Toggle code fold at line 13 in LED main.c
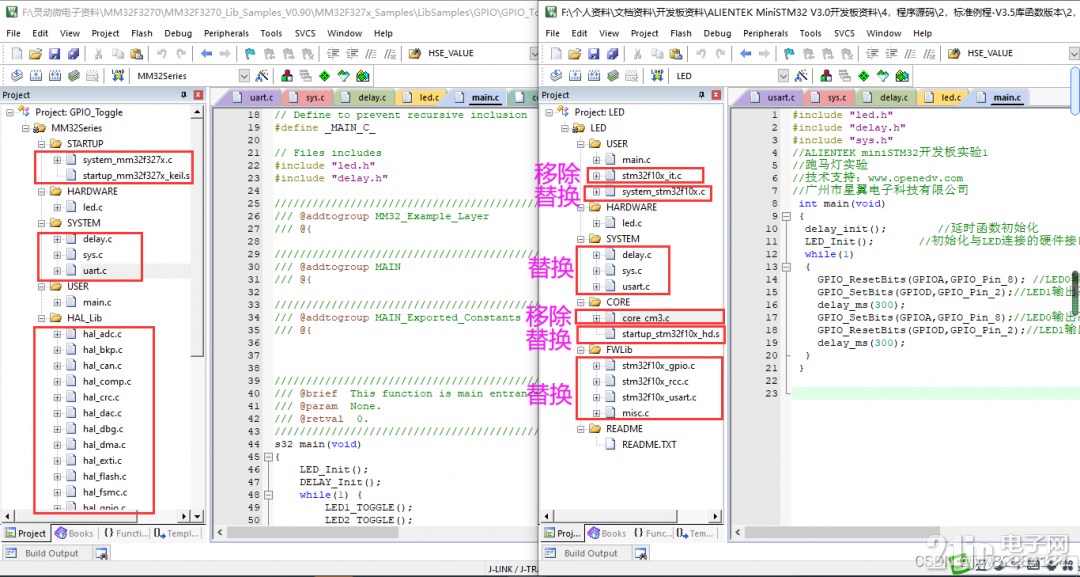1080x577 pixels. coord(788,267)
